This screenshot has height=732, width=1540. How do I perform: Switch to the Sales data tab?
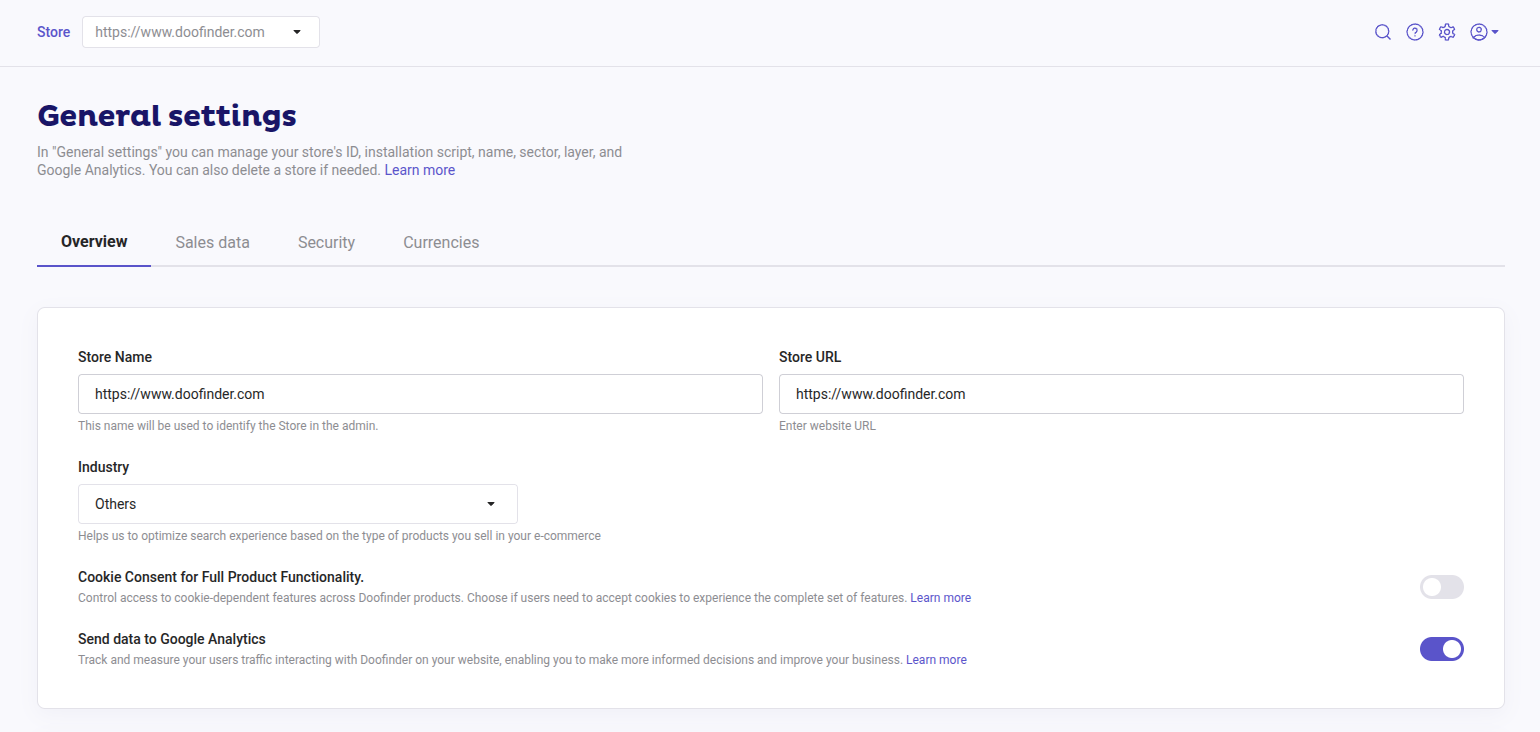click(212, 242)
